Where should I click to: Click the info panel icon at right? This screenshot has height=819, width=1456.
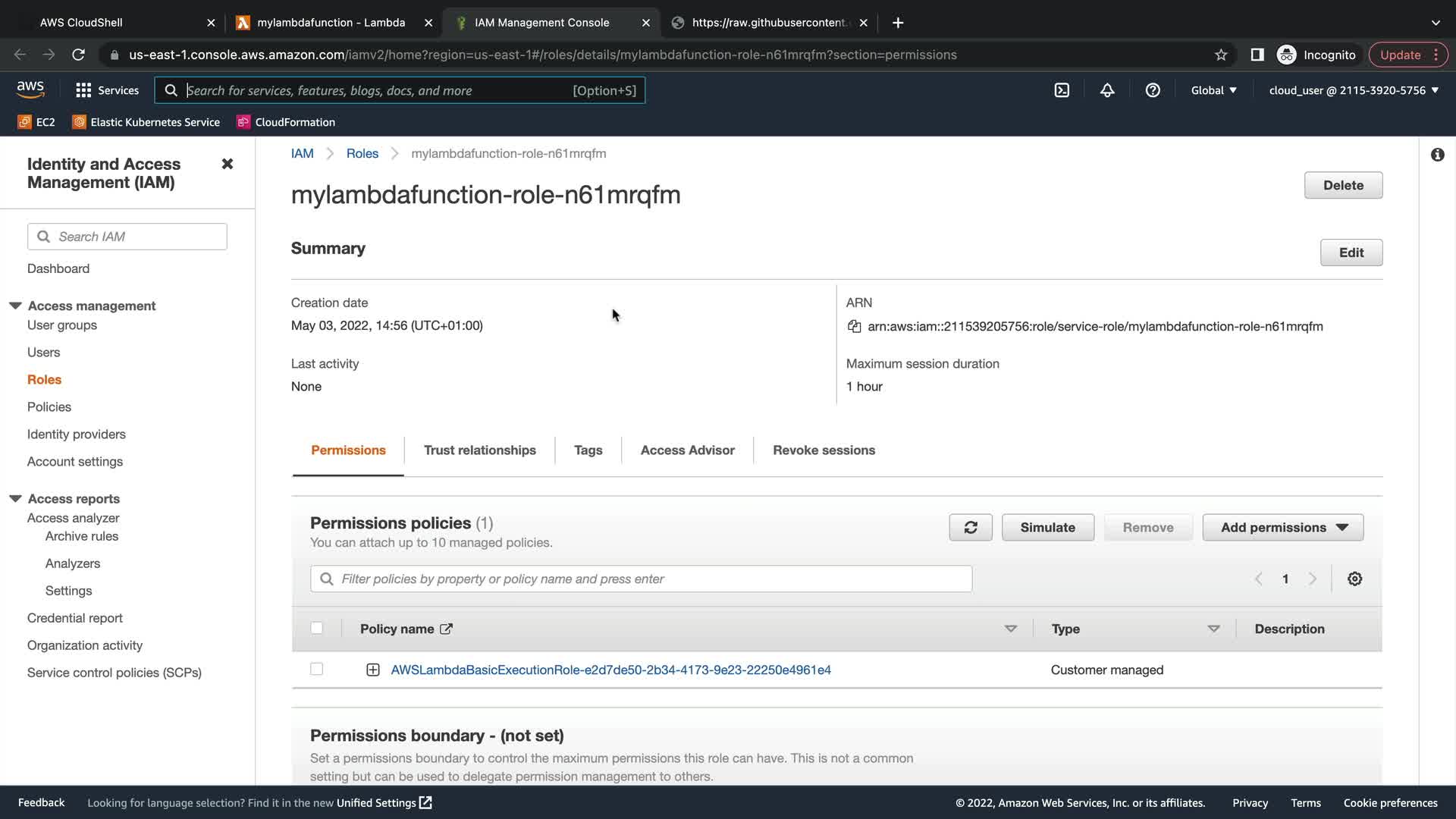1437,155
